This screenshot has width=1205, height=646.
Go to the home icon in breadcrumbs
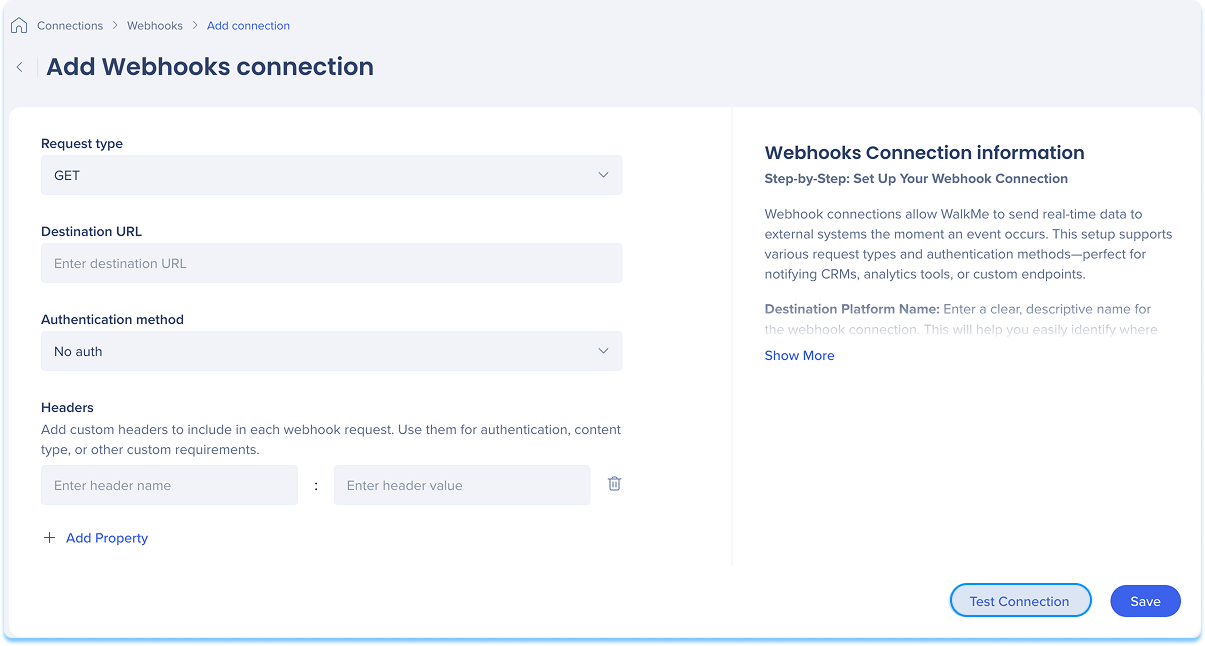[19, 25]
